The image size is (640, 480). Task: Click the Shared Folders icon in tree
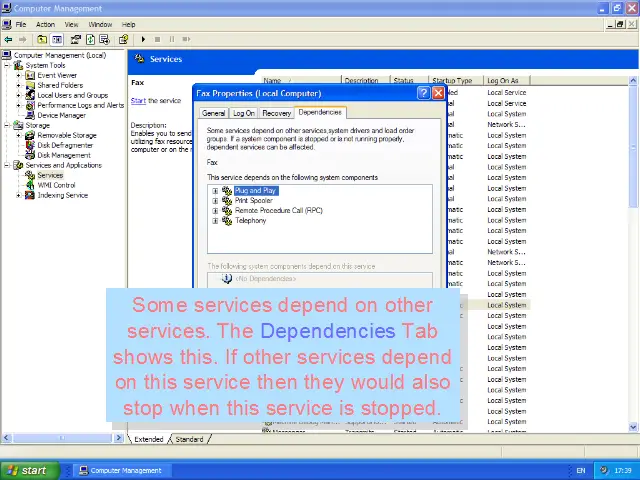click(x=30, y=85)
